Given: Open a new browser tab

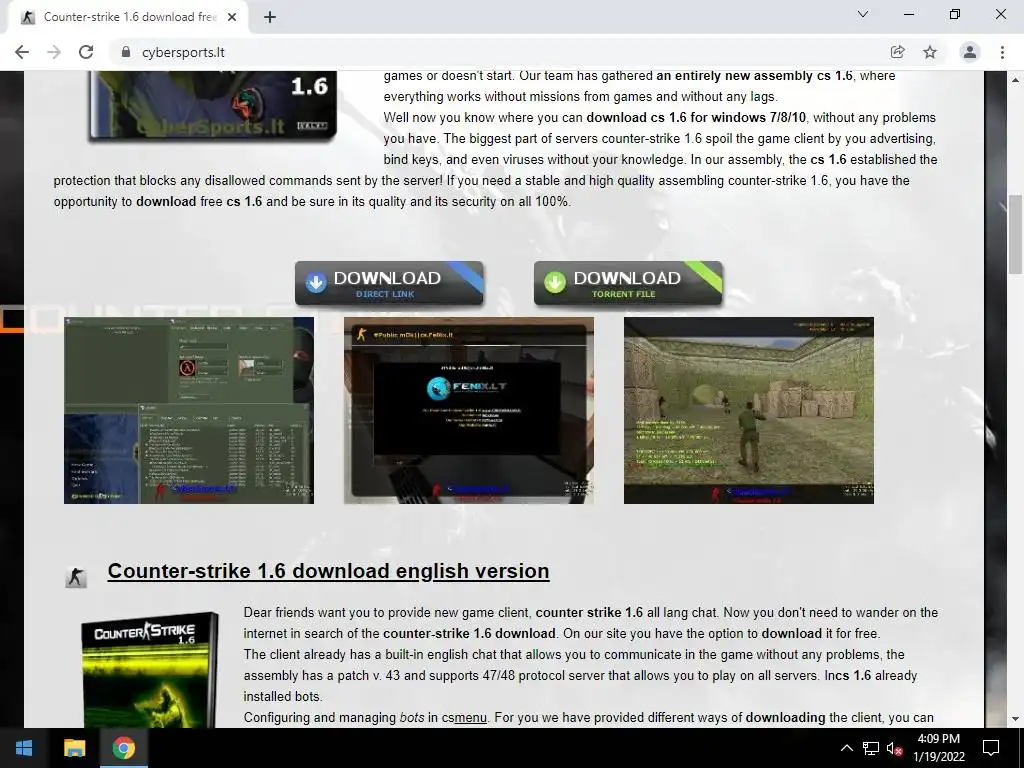Looking at the screenshot, I should point(270,17).
